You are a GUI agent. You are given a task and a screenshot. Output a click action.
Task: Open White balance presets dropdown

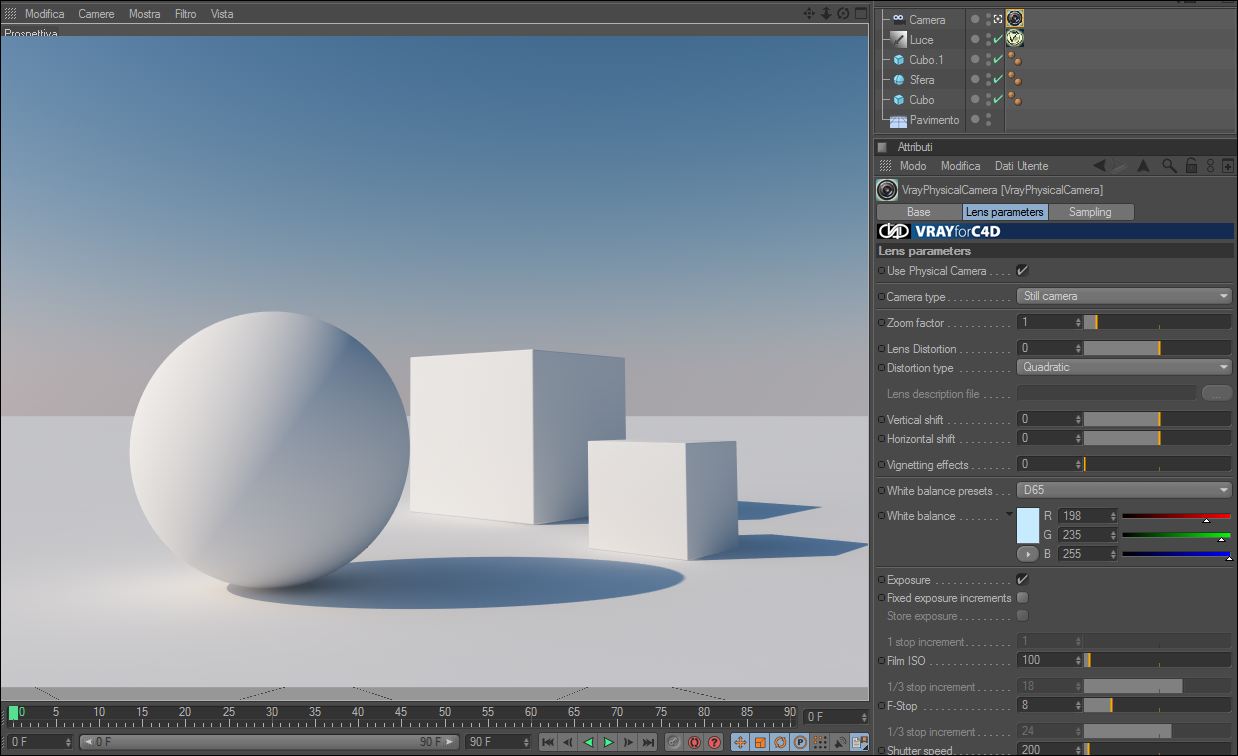(x=1124, y=491)
